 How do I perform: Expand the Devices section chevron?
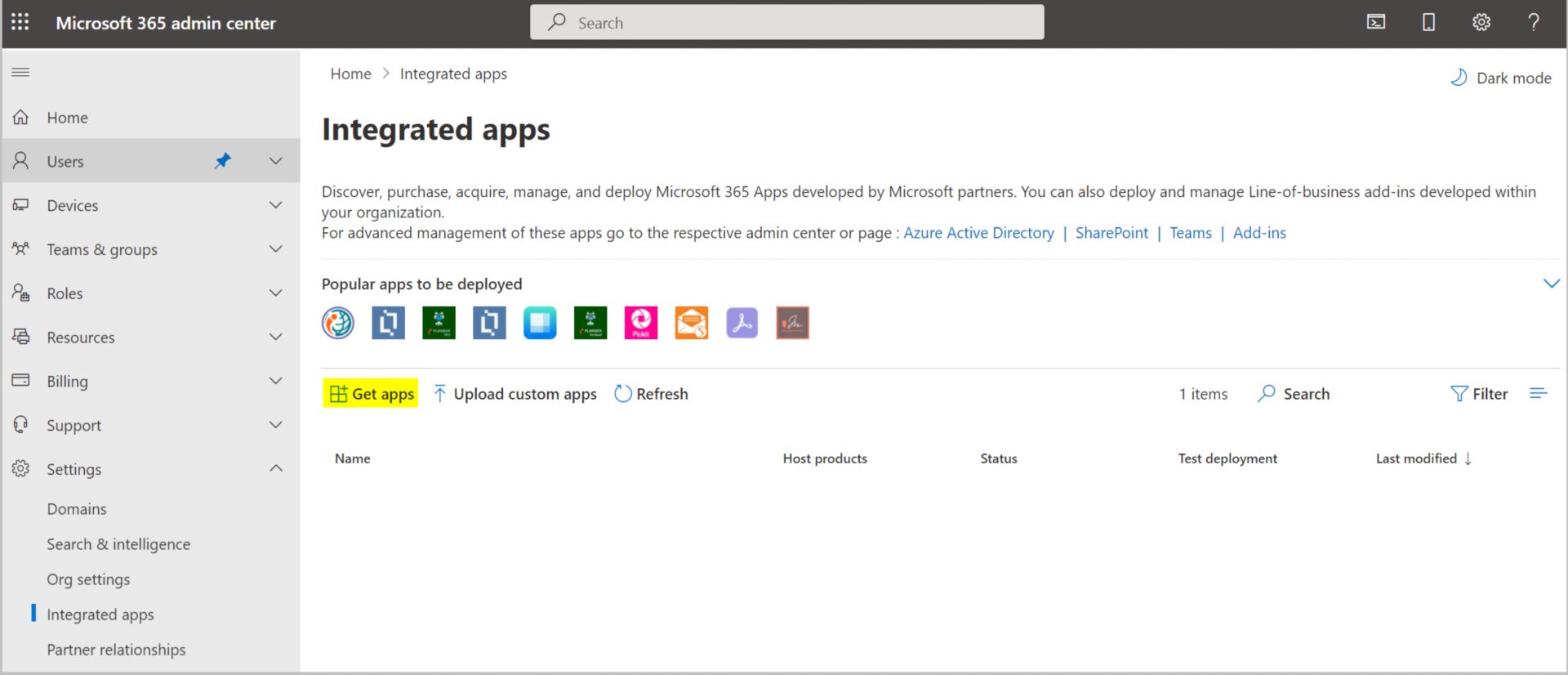(276, 205)
